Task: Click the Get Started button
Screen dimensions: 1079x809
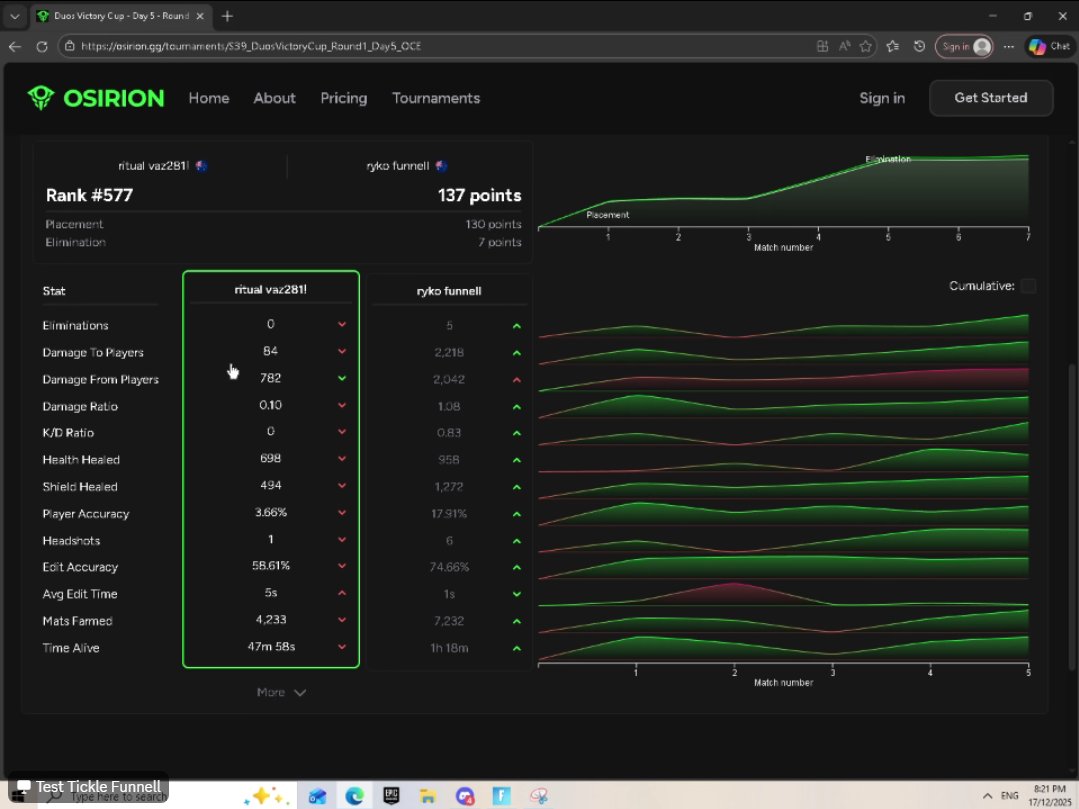Action: pyautogui.click(x=991, y=98)
